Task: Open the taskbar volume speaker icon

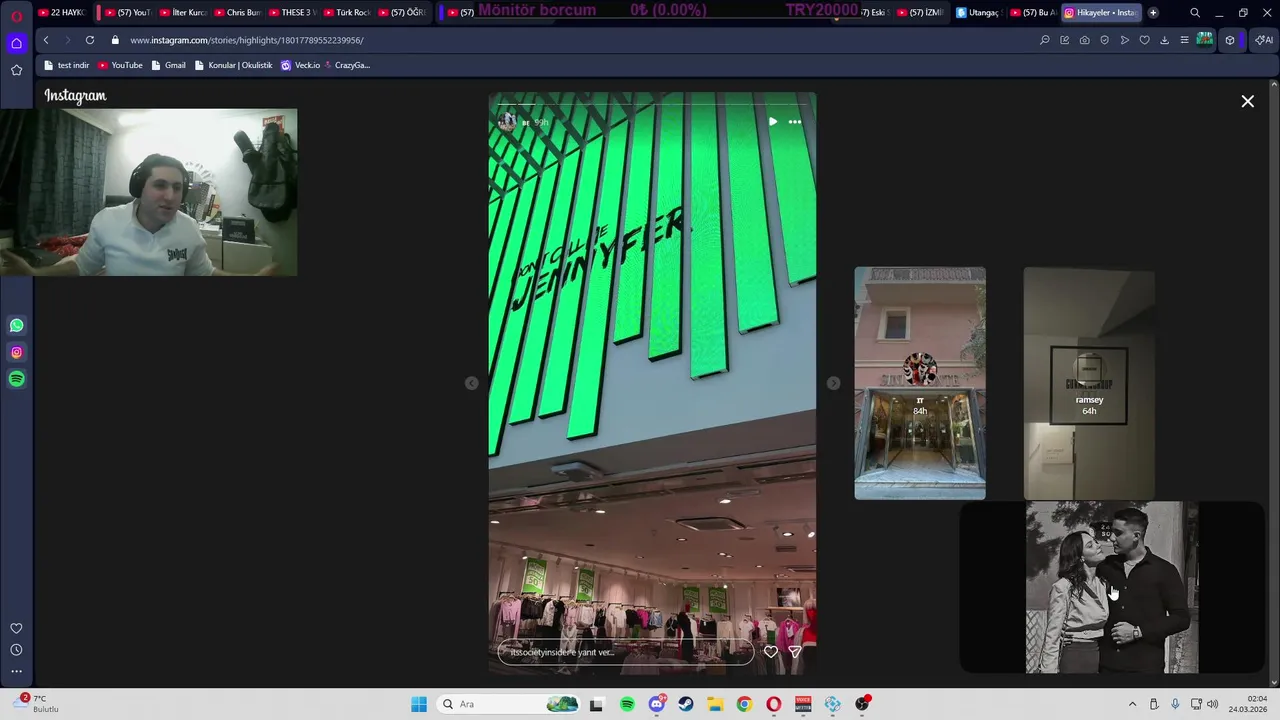Action: (x=1213, y=704)
